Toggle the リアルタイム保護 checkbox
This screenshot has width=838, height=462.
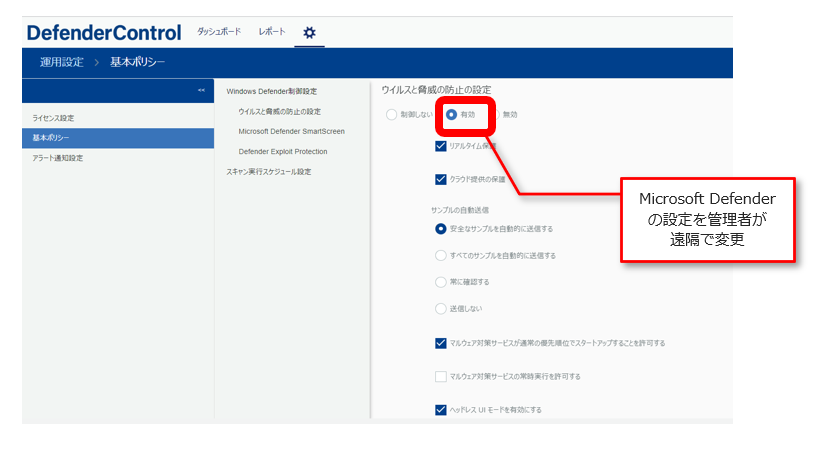tap(440, 146)
